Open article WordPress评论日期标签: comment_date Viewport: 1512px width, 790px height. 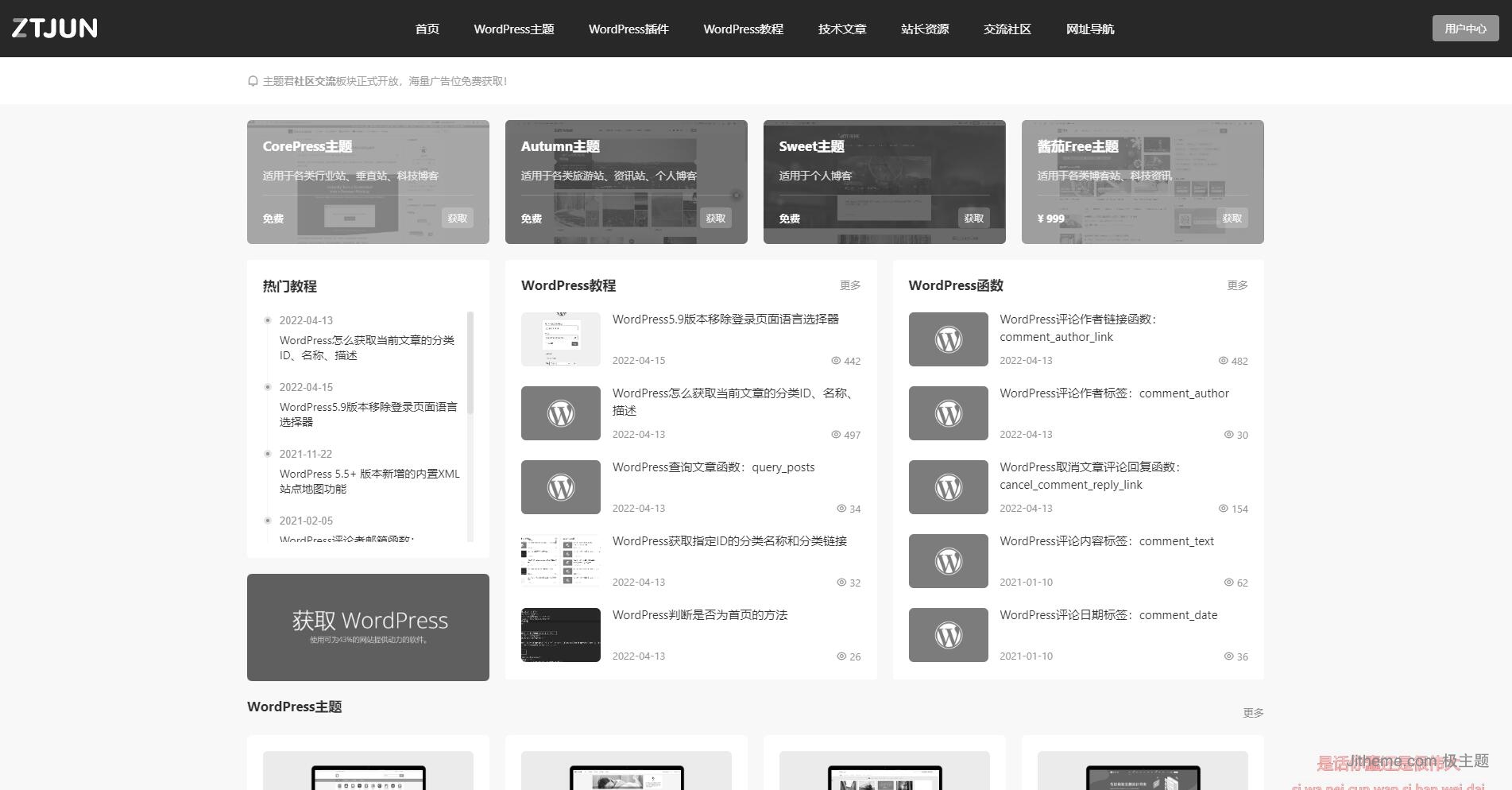click(1108, 615)
